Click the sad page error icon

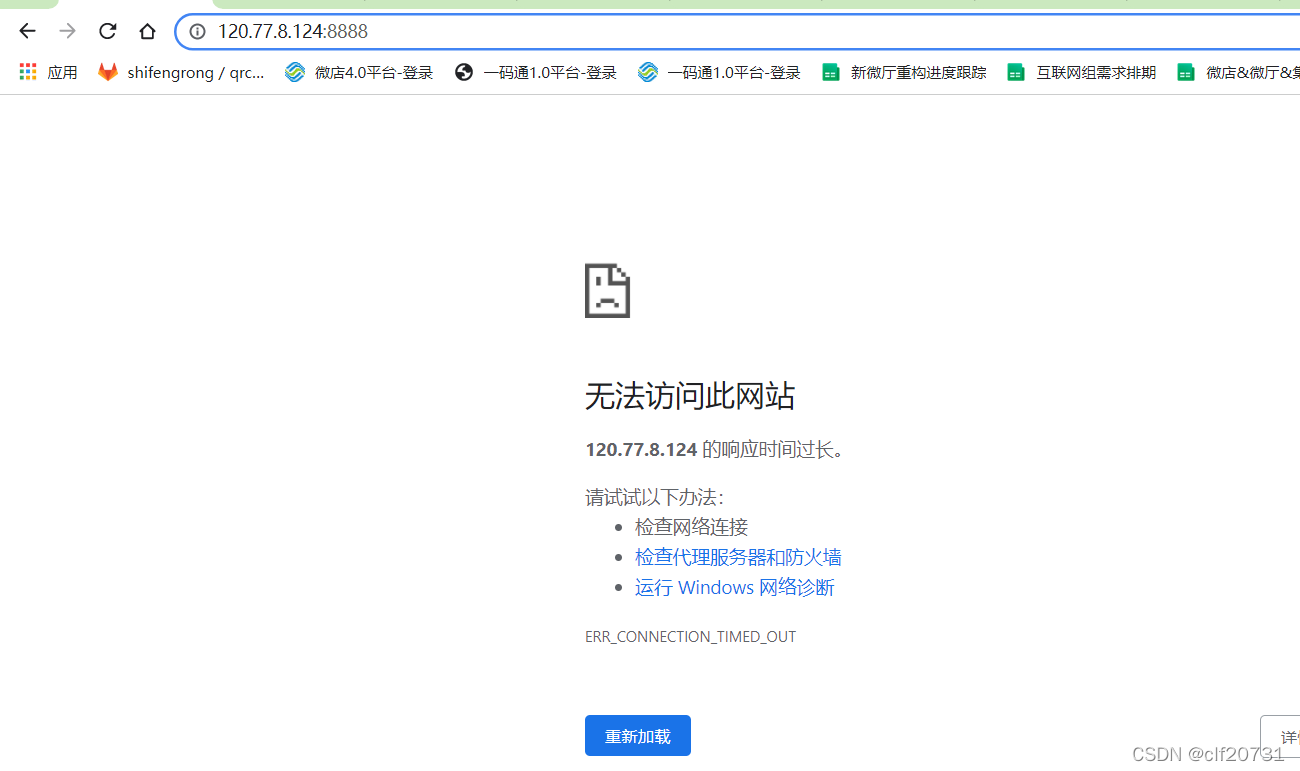point(607,291)
